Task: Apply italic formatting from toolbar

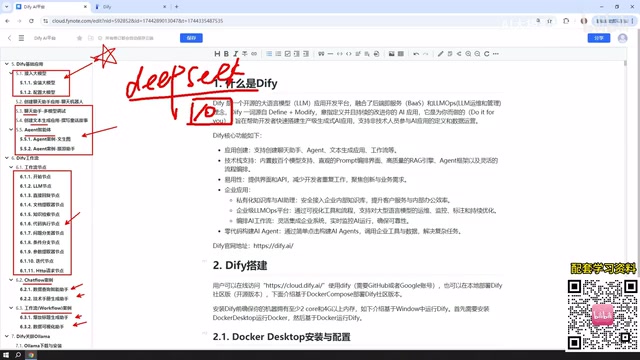Action: (x=236, y=54)
